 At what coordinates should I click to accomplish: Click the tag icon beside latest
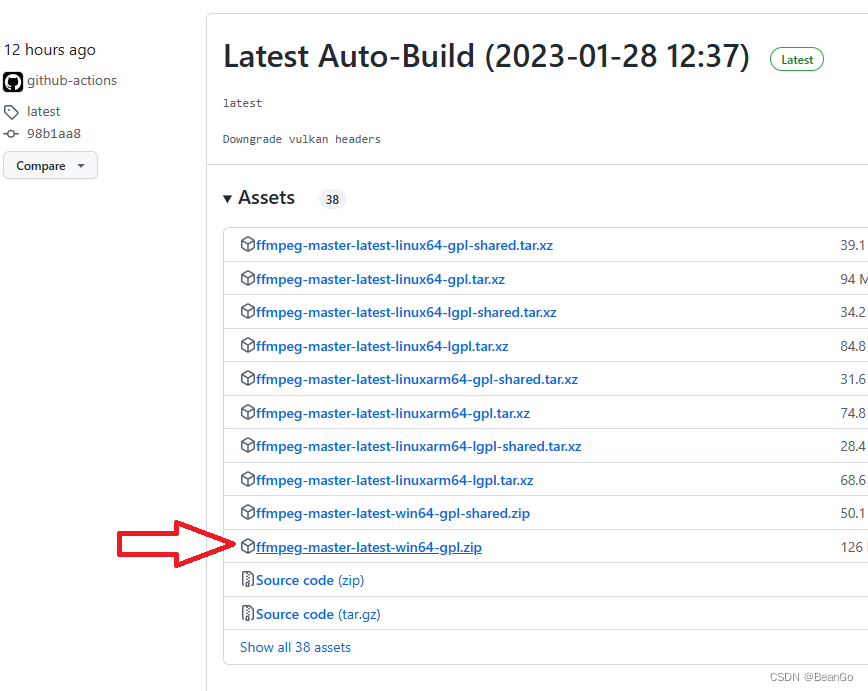coord(11,112)
